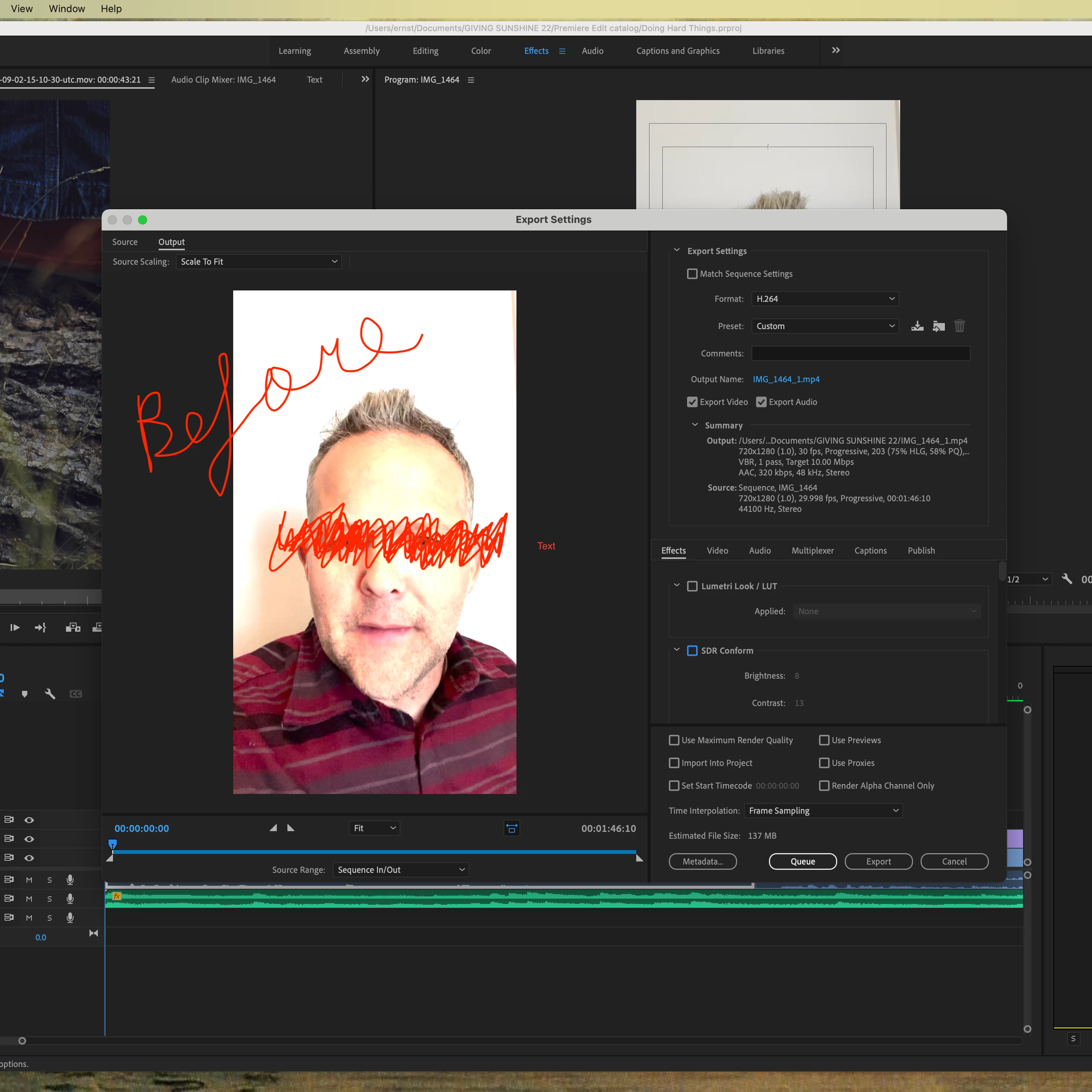Uncheck the Export Audio checkbox
Screen dimensions: 1092x1092
[761, 402]
